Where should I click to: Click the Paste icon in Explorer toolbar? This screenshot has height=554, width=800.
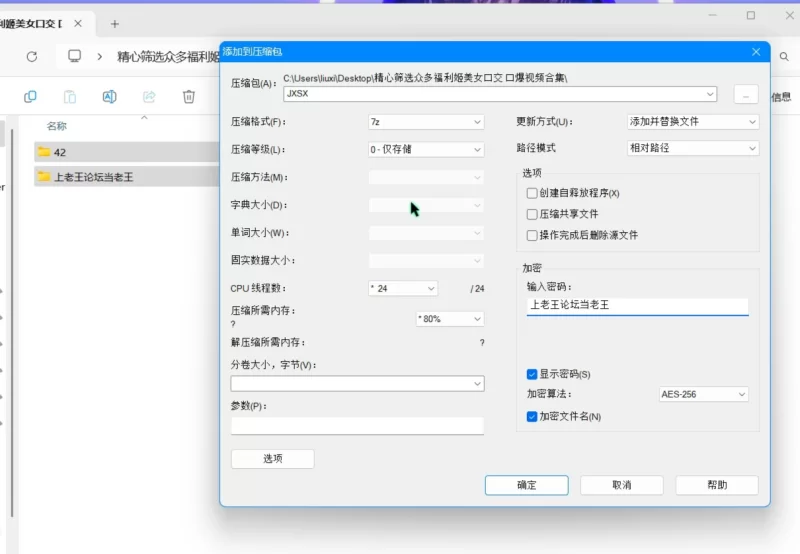coord(70,96)
